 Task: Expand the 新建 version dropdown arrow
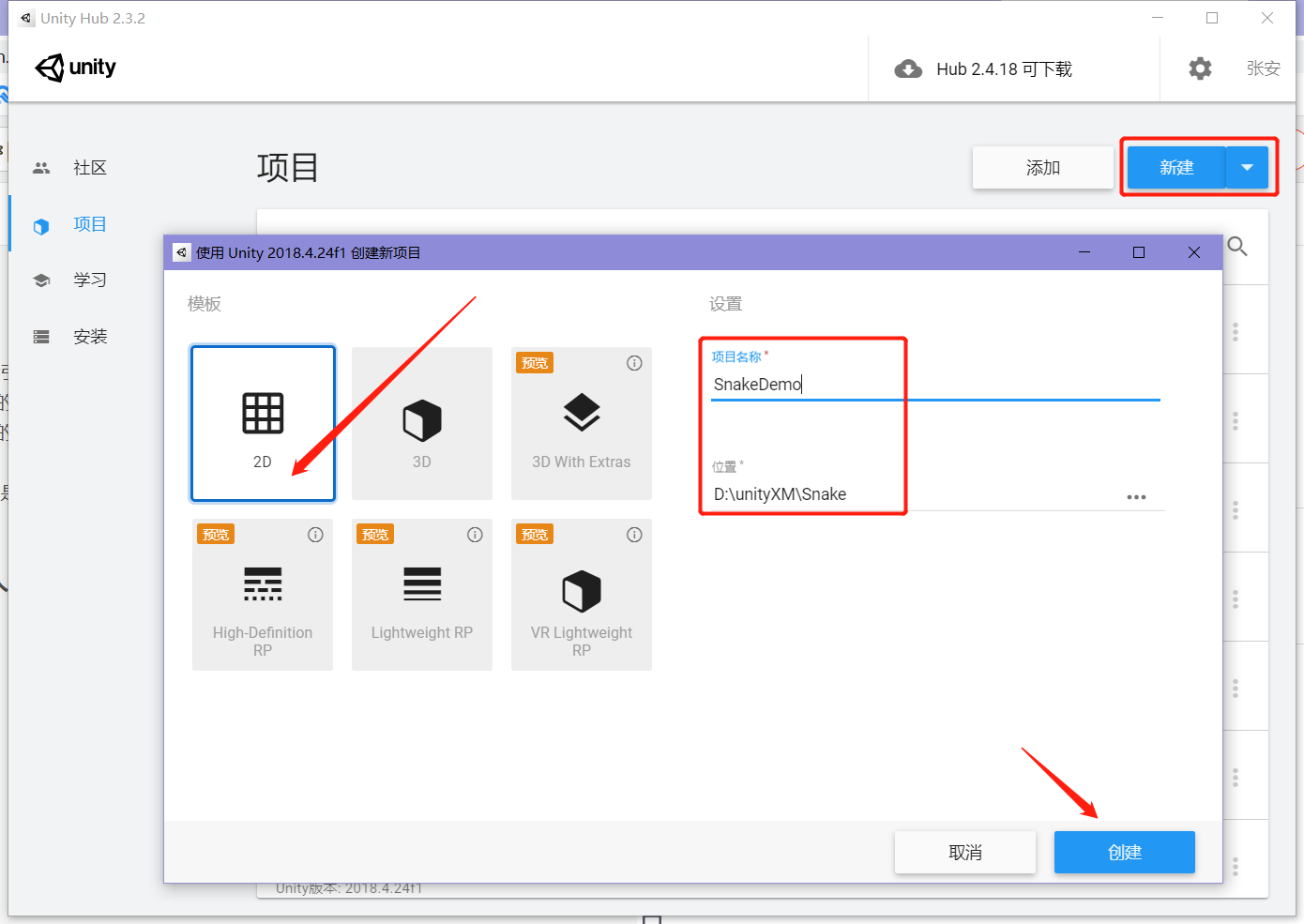click(x=1247, y=168)
